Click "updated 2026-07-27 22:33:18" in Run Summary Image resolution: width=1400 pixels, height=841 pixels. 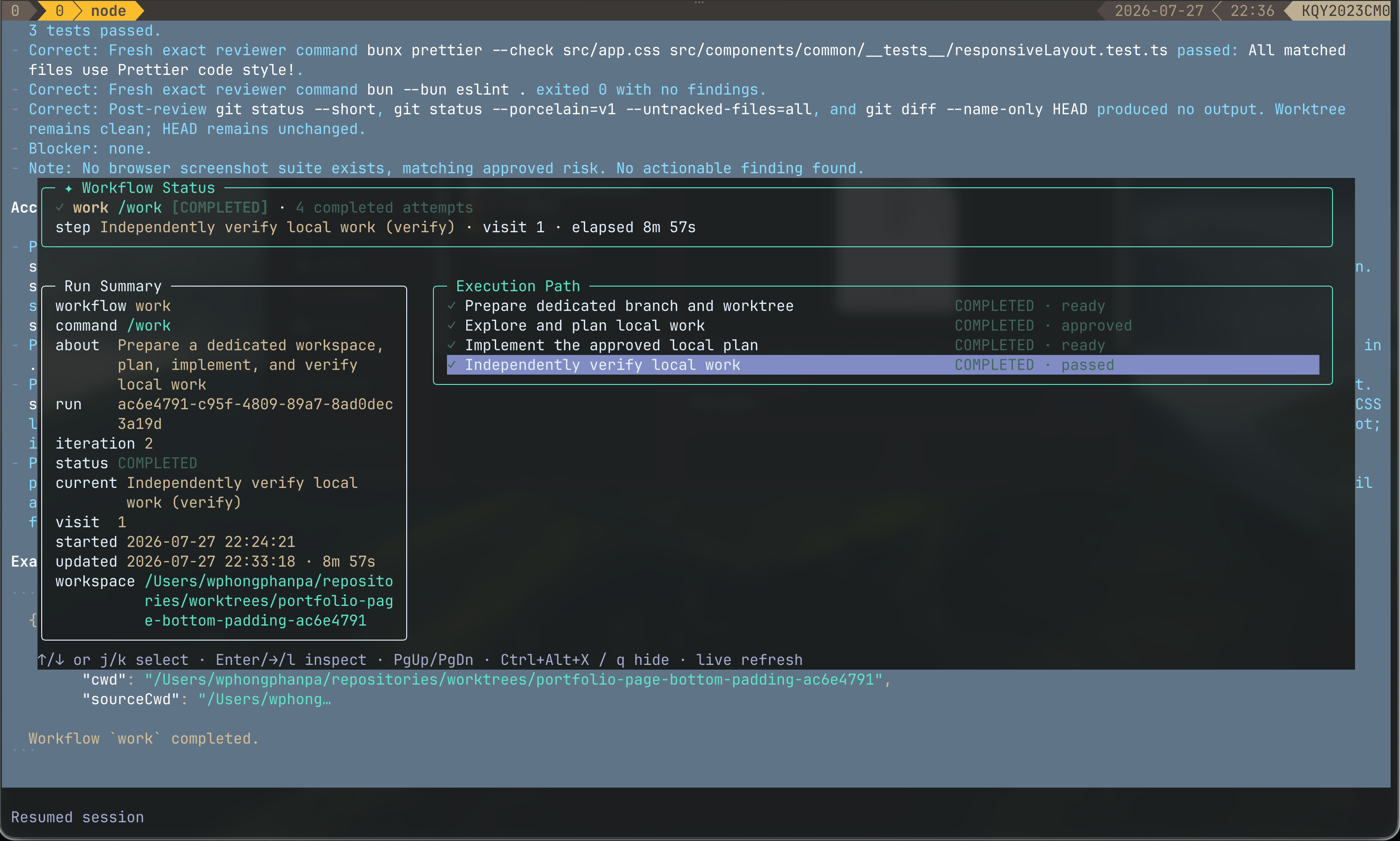coord(175,561)
